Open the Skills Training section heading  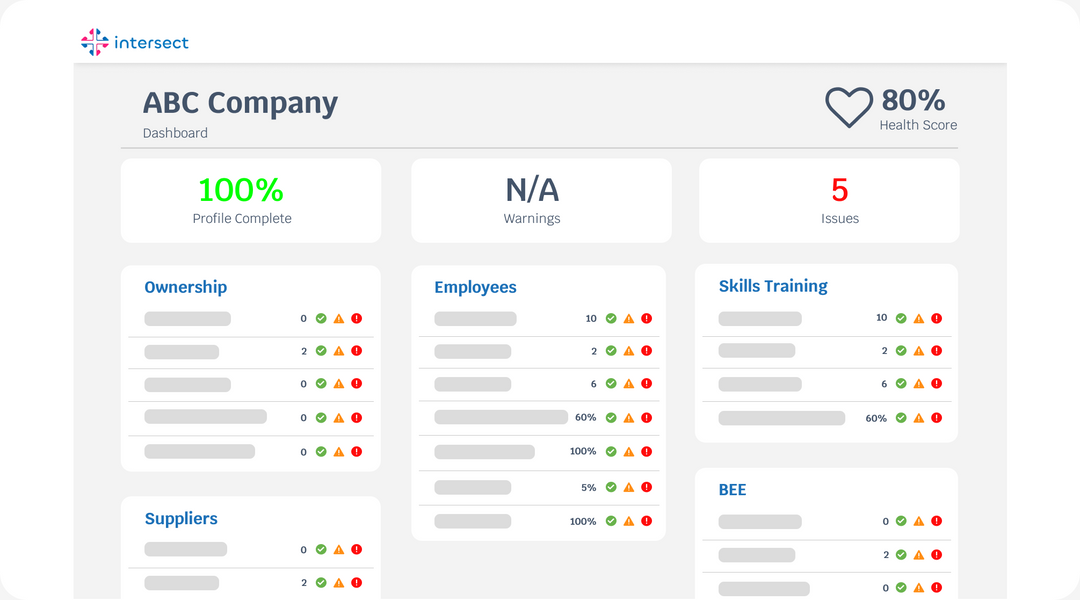pyautogui.click(x=773, y=286)
